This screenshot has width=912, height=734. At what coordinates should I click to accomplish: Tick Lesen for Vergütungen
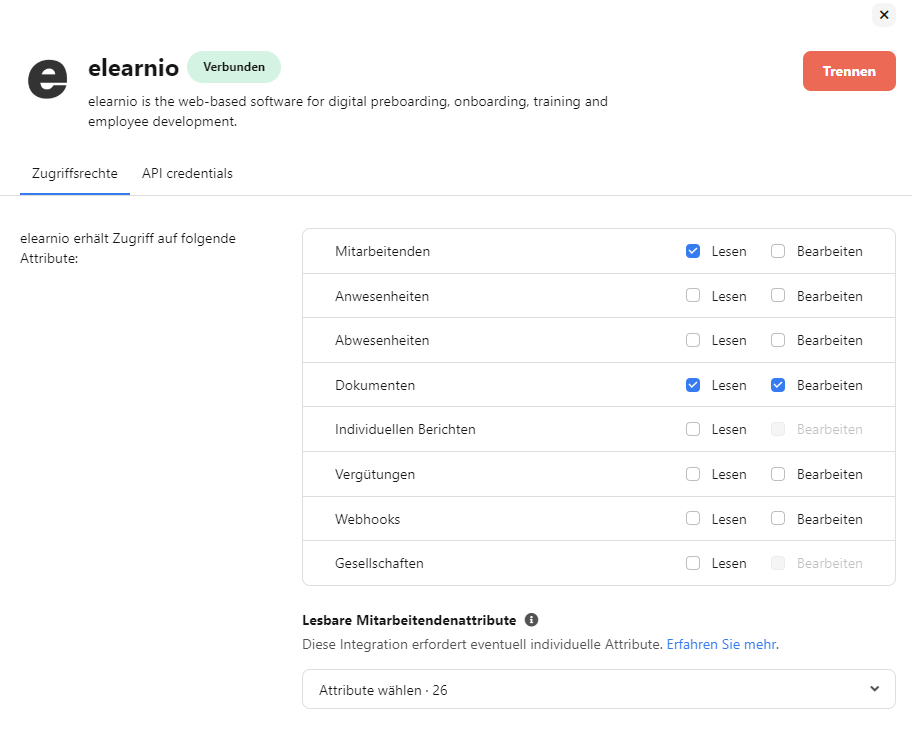point(693,474)
